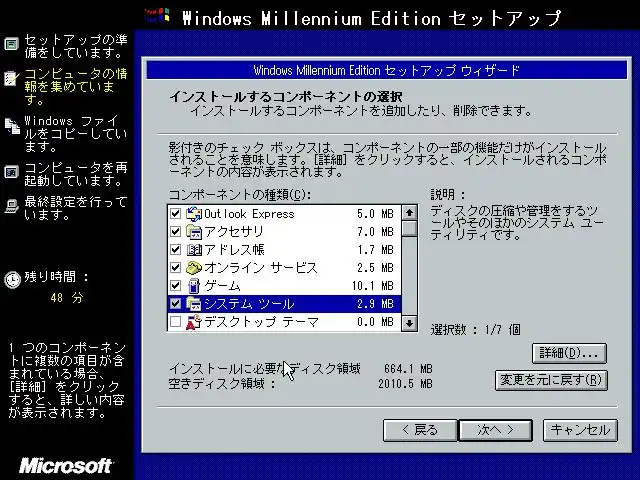Go back with < 戻る button

point(420,430)
